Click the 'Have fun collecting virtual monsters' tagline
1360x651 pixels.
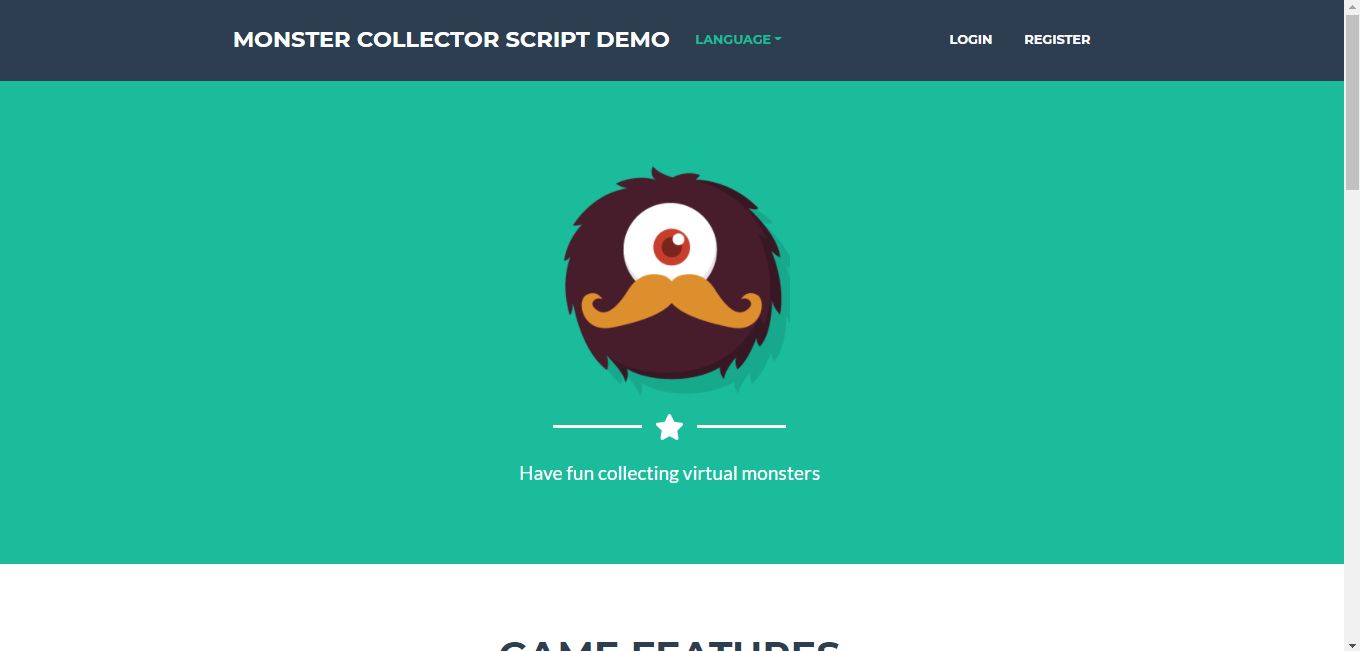(669, 473)
